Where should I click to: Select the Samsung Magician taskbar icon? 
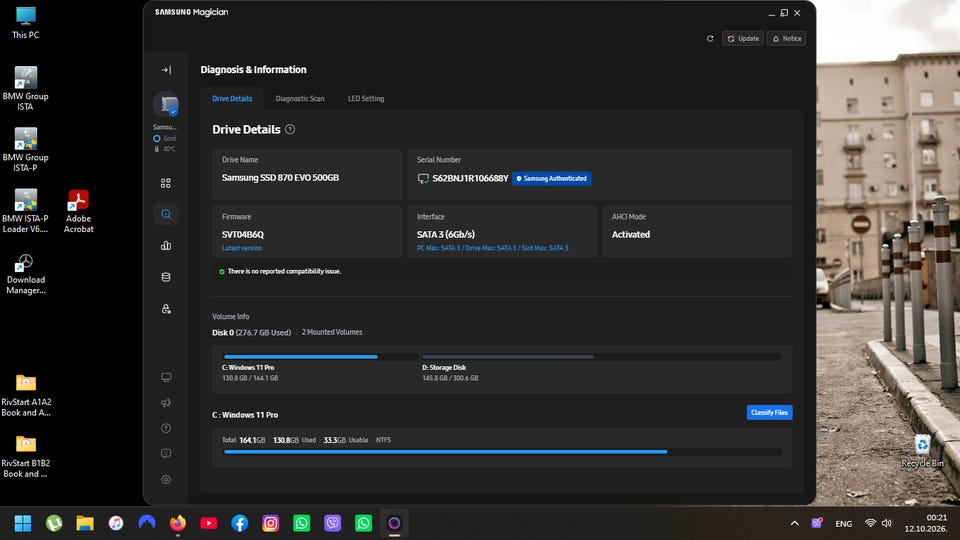394,523
